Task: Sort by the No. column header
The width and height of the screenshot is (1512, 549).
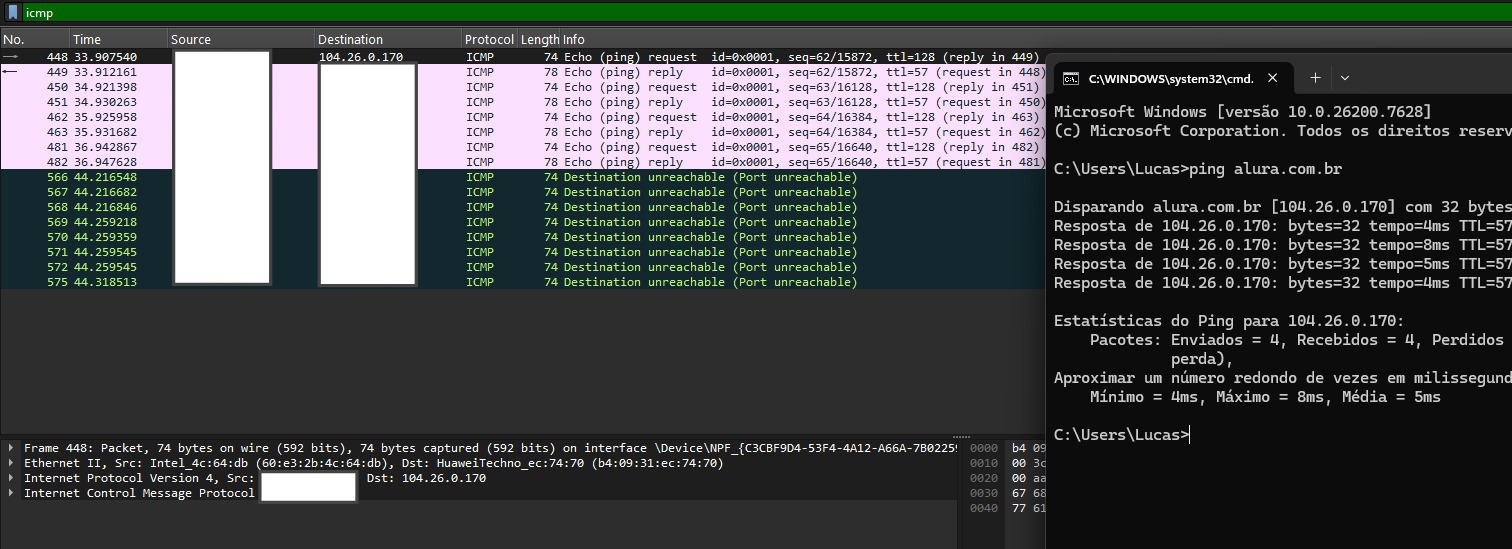Action: pyautogui.click(x=34, y=40)
